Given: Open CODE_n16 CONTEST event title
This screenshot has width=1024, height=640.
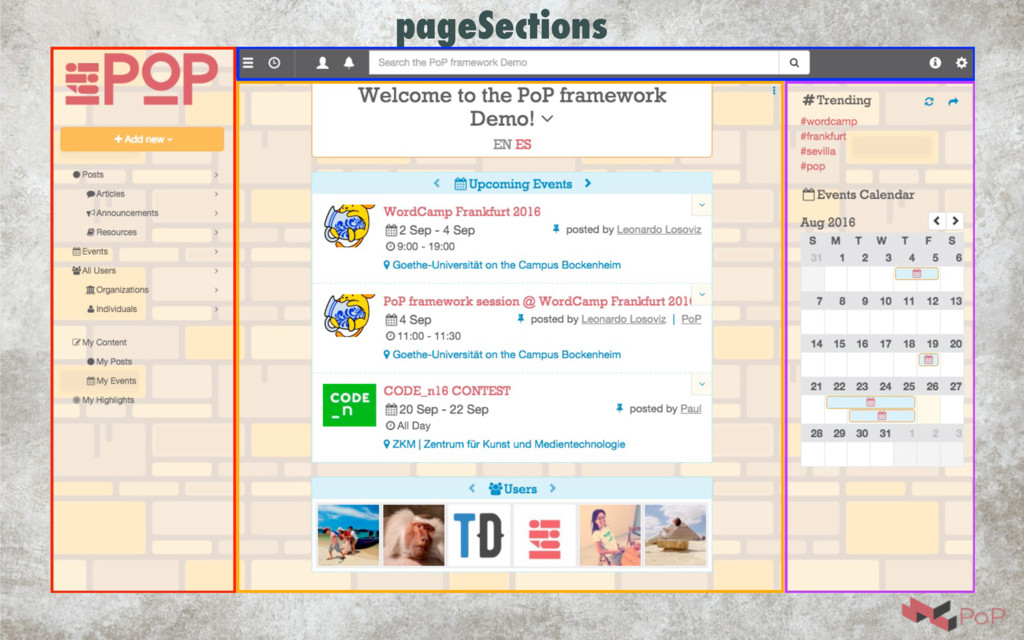Looking at the screenshot, I should (x=447, y=391).
